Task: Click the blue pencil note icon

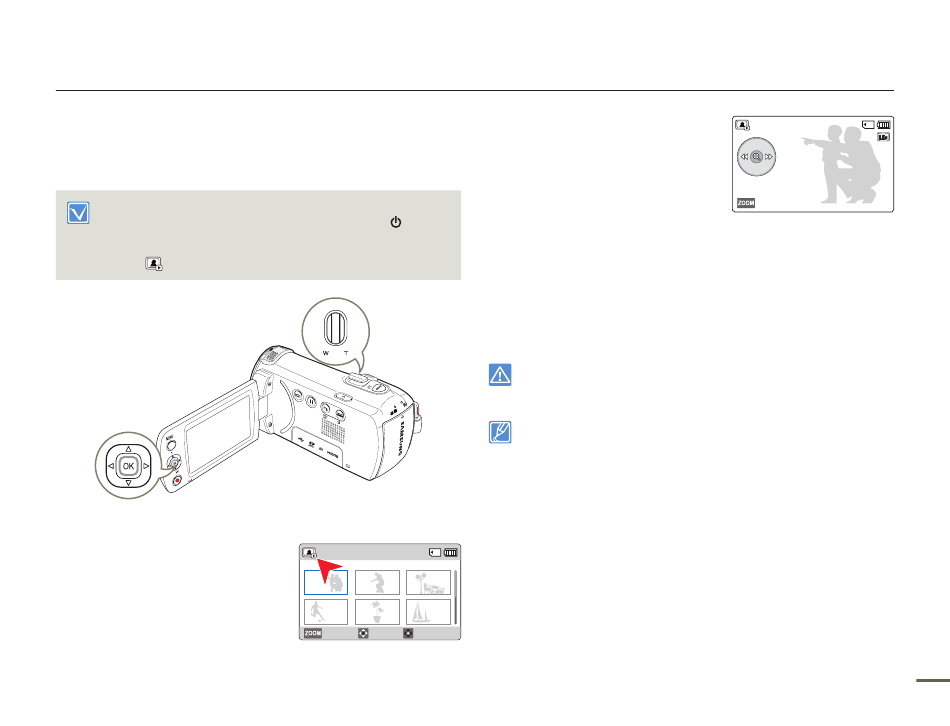Action: pyautogui.click(x=500, y=432)
